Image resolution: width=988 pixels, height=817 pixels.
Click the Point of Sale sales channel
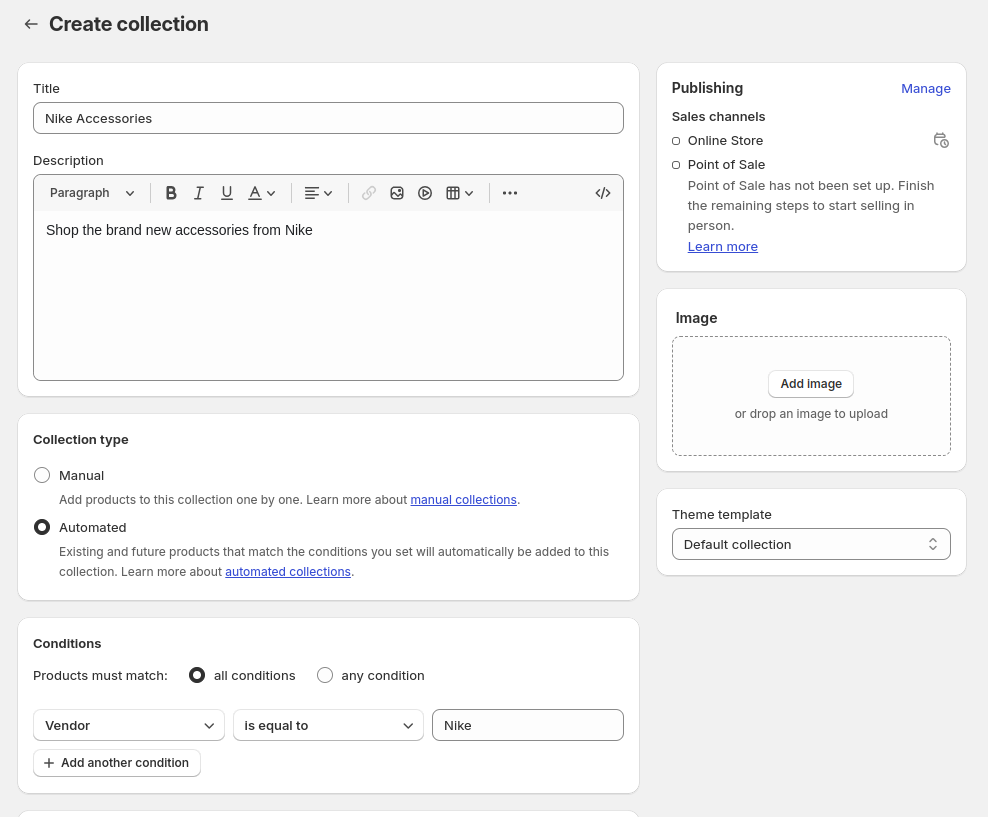727,164
